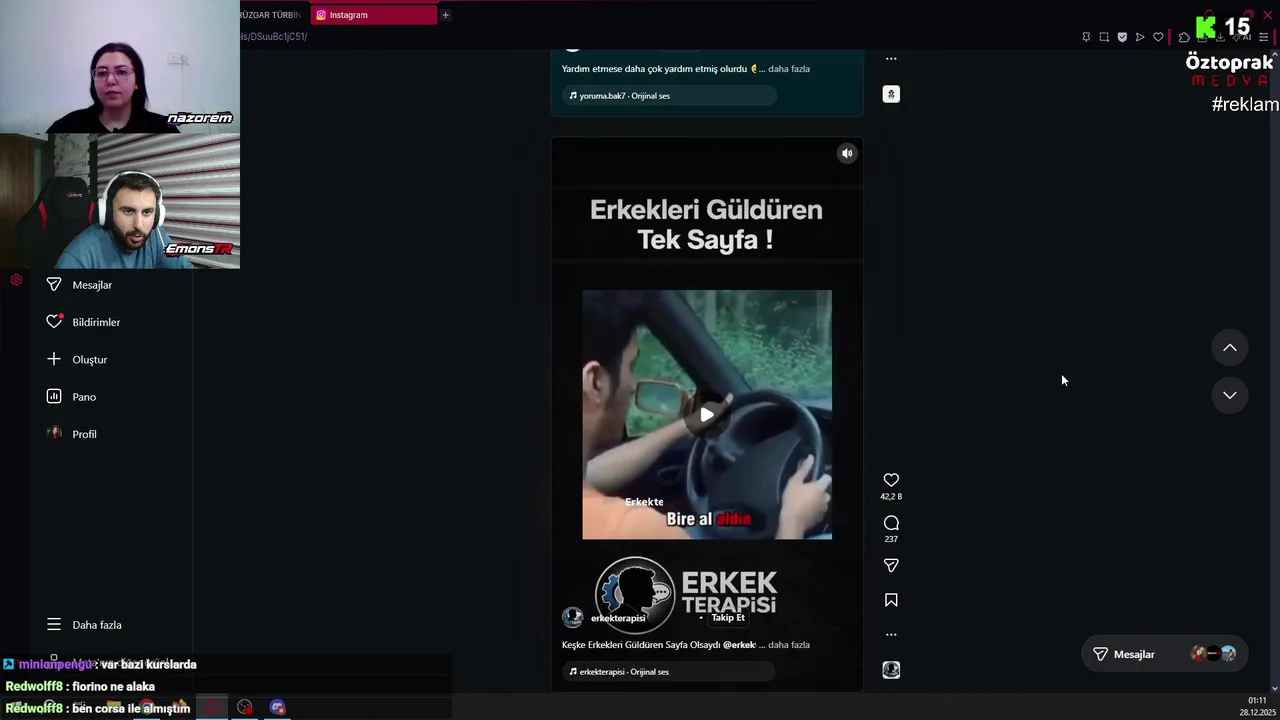Click the Mesajlar paper-plane sidebar icon

coord(54,285)
